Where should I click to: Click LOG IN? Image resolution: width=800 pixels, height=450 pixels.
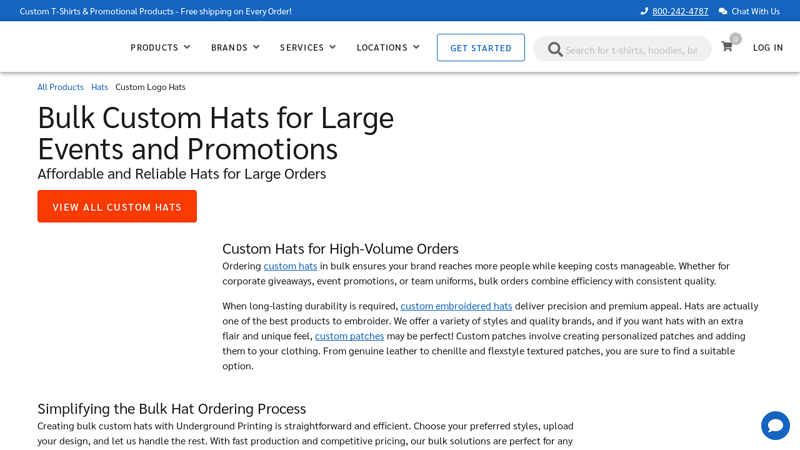coord(767,47)
